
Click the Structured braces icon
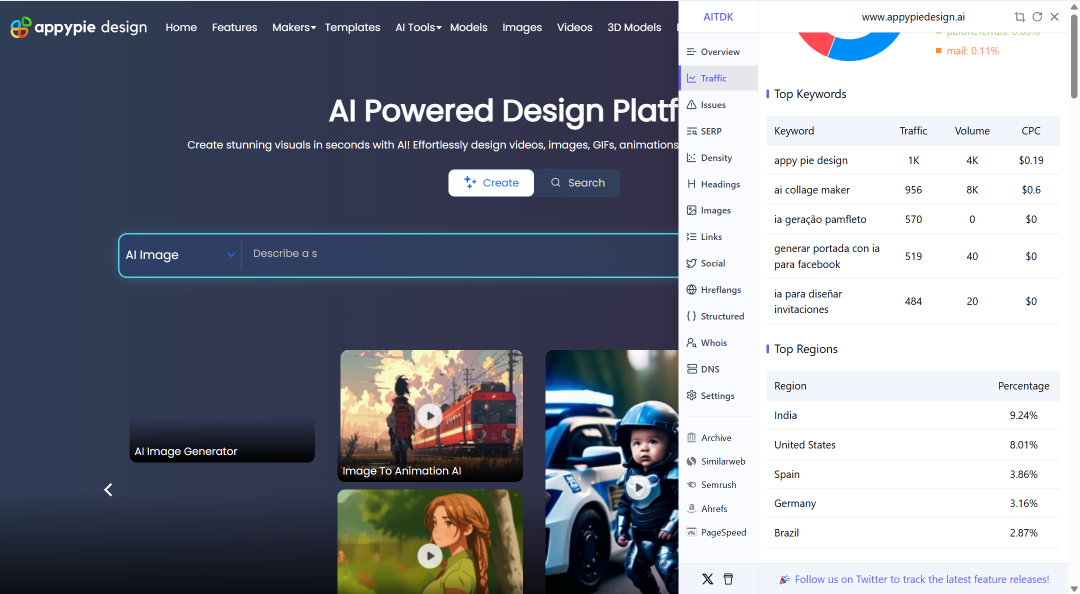pyautogui.click(x=692, y=316)
